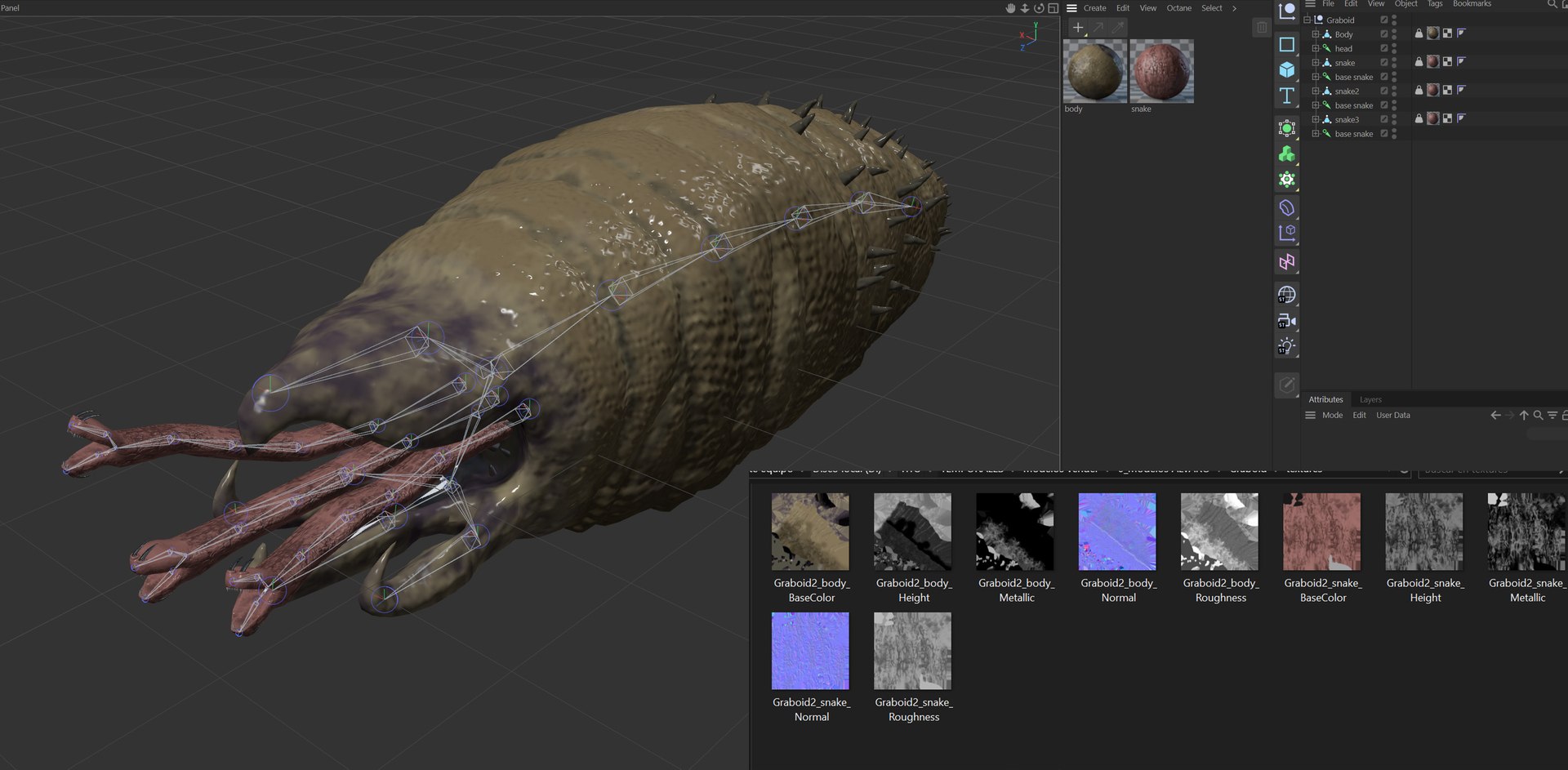
Task: Show more material manager menus arrow
Action: [1234, 8]
